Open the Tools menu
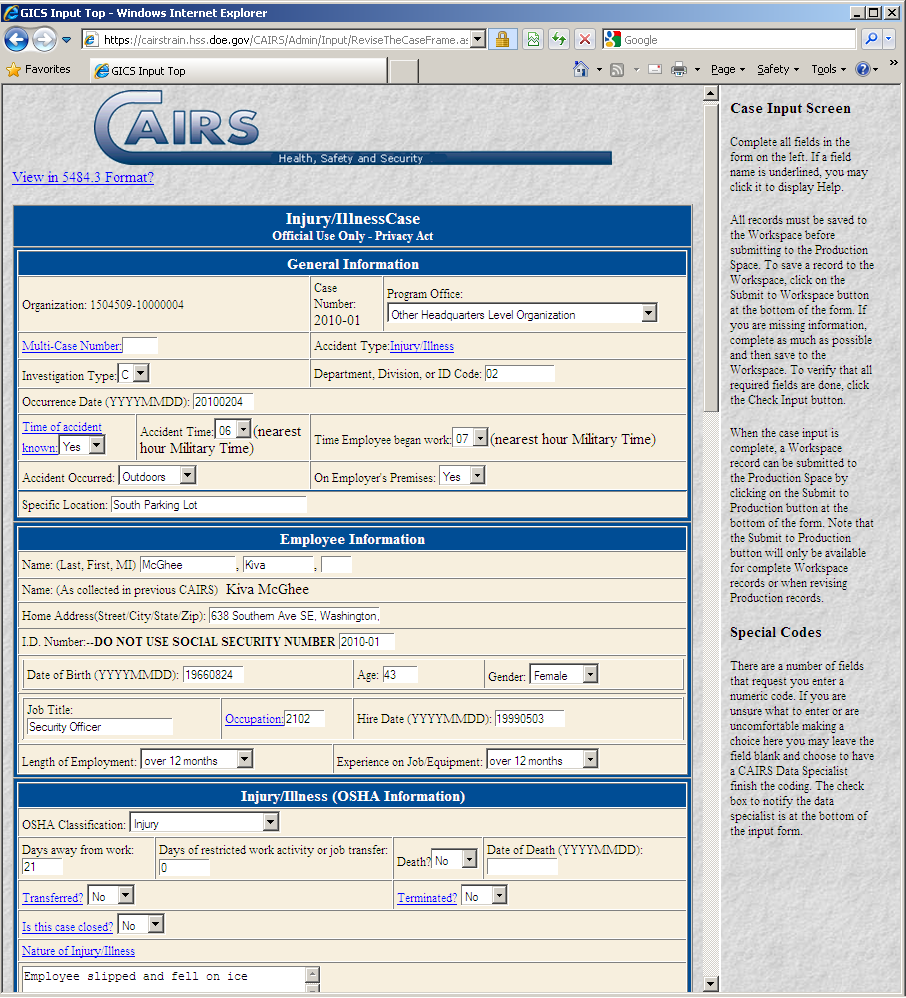This screenshot has width=906, height=998. [x=828, y=69]
